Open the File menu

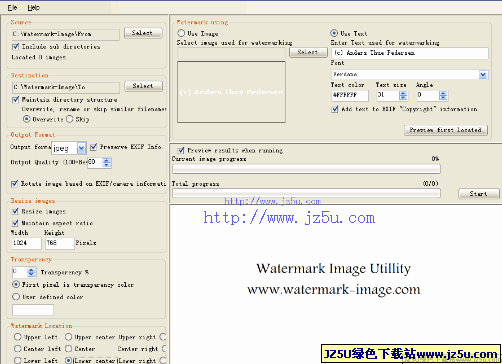coord(12,7)
